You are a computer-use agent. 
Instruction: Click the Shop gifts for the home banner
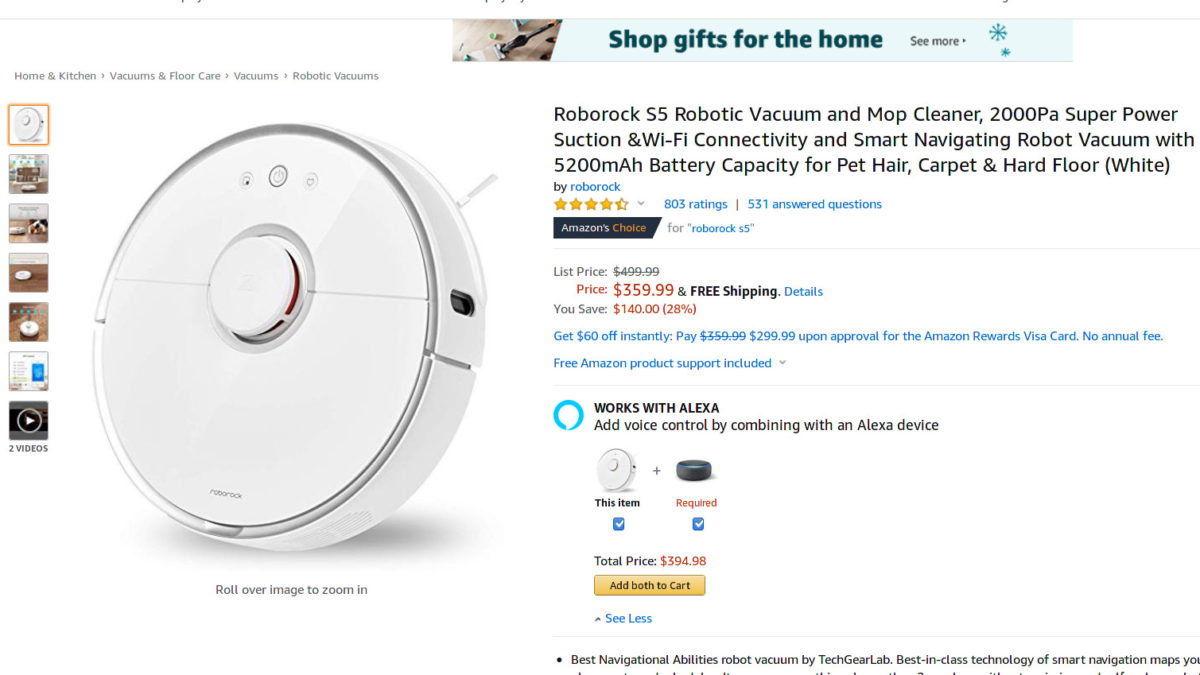click(762, 40)
